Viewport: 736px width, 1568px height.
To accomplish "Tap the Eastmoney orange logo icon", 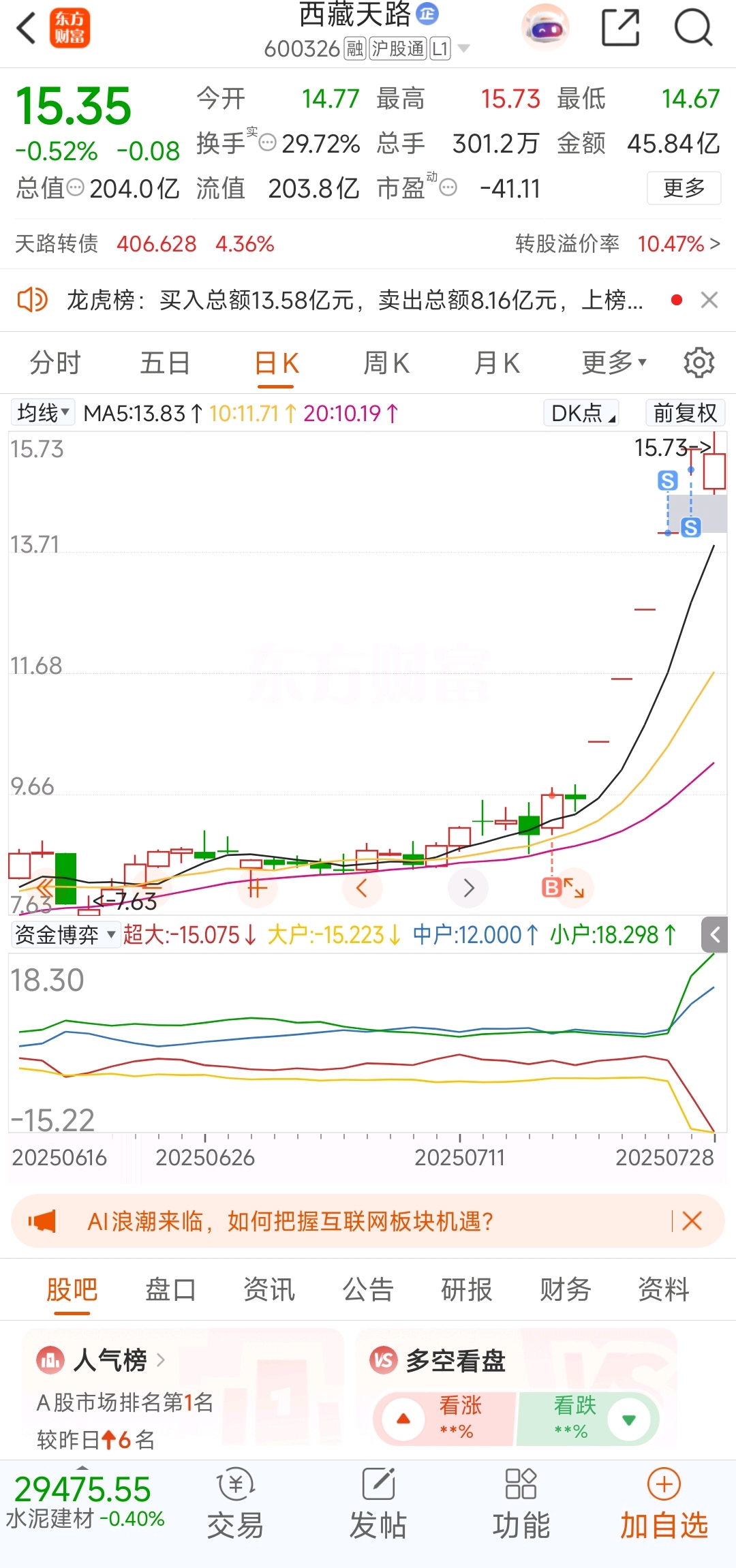I will tap(70, 28).
